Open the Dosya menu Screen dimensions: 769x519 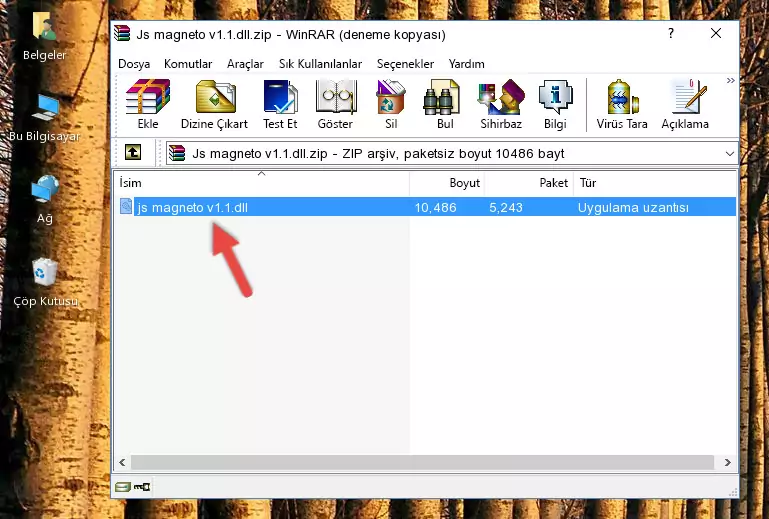pos(134,64)
